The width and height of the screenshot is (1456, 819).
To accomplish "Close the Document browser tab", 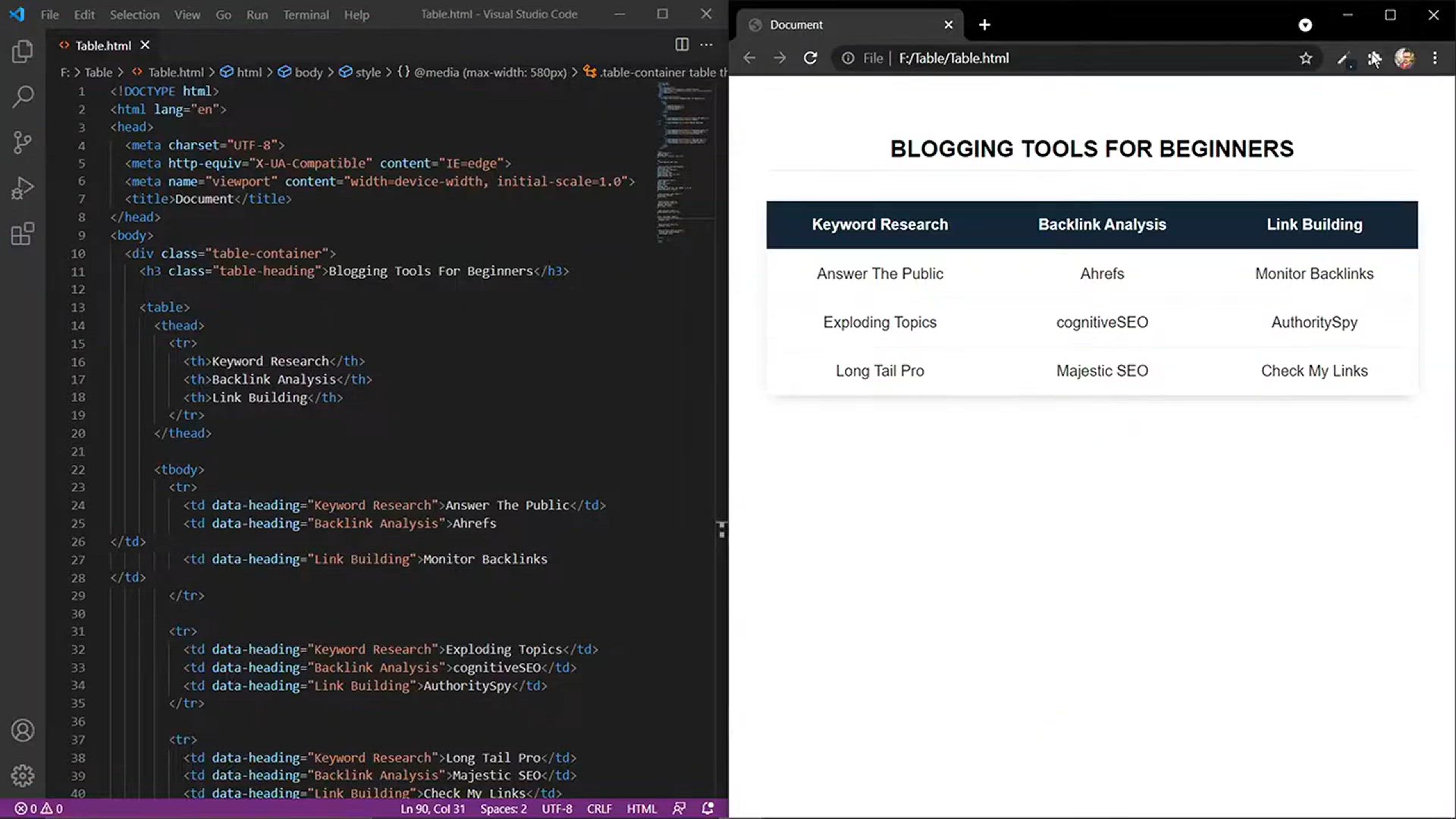I will pos(949,25).
